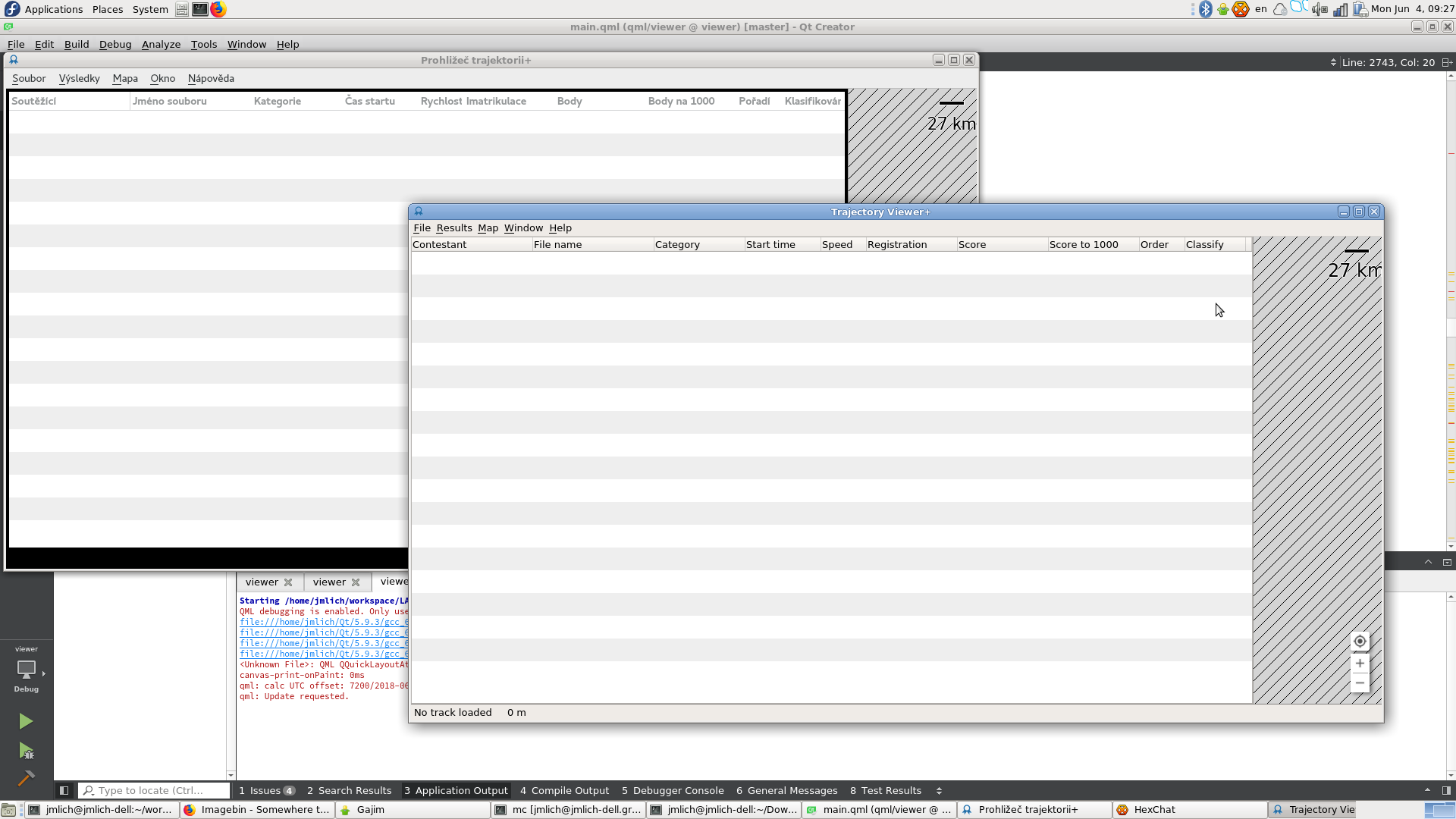Open Qt Creator Analyze menu

pos(161,44)
